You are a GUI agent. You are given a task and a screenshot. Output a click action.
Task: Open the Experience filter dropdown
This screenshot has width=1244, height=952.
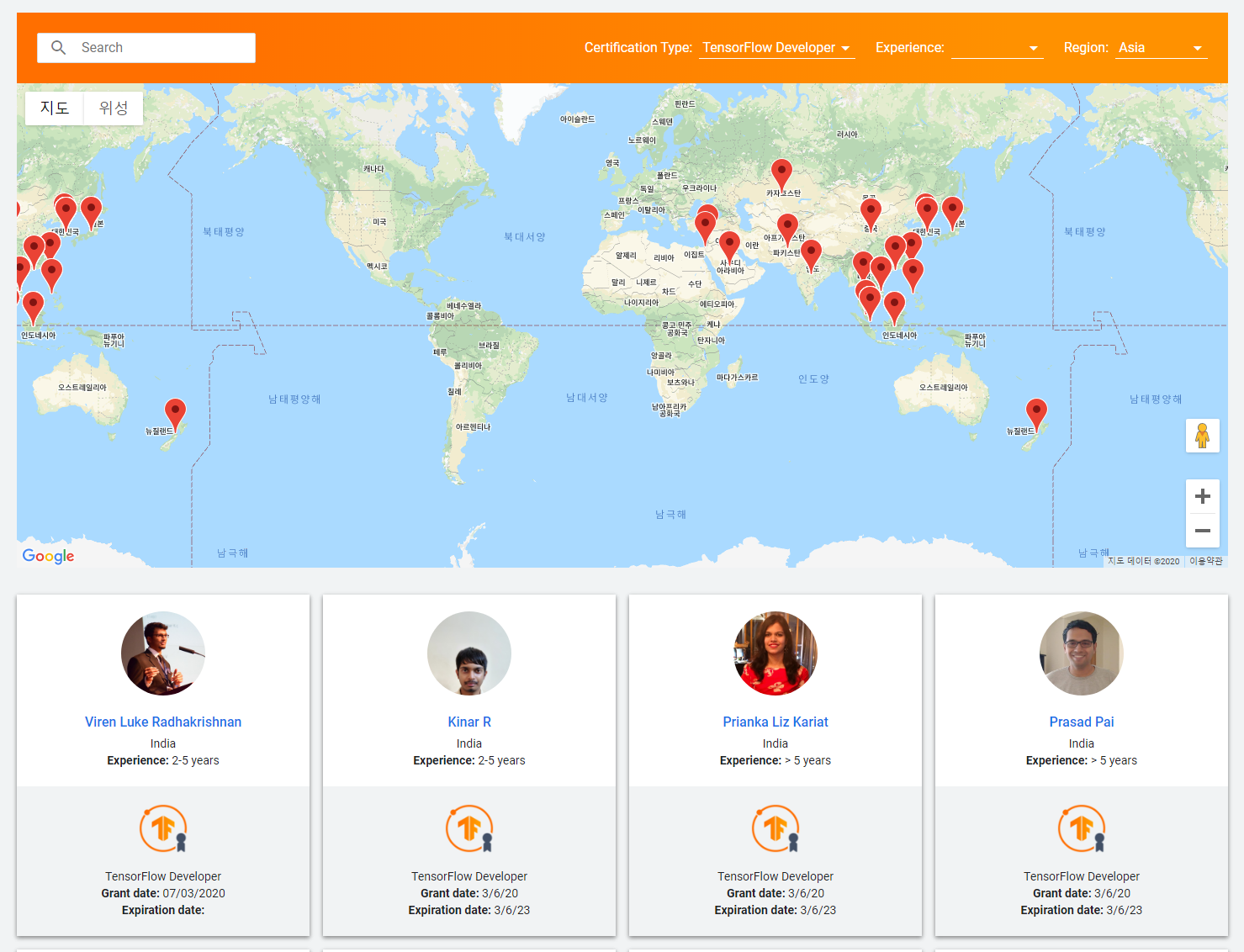click(997, 48)
